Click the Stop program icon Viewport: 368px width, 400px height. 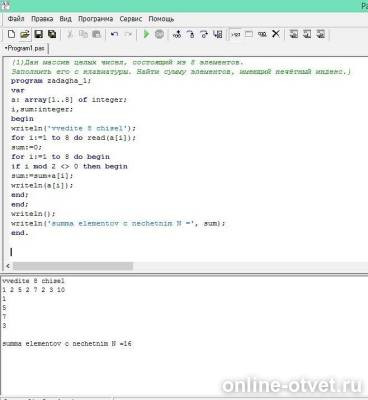159,34
